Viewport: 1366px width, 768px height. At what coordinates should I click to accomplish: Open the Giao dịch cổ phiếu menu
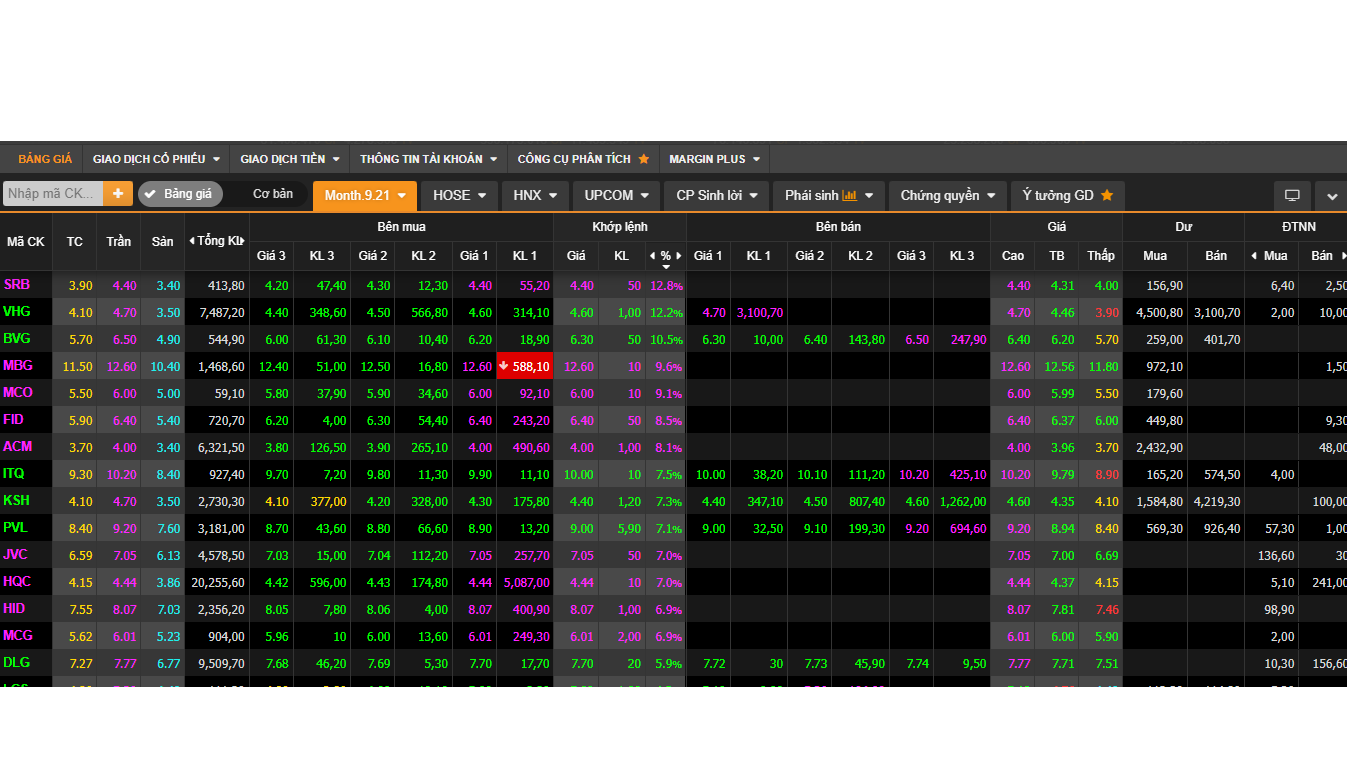pyautogui.click(x=156, y=159)
